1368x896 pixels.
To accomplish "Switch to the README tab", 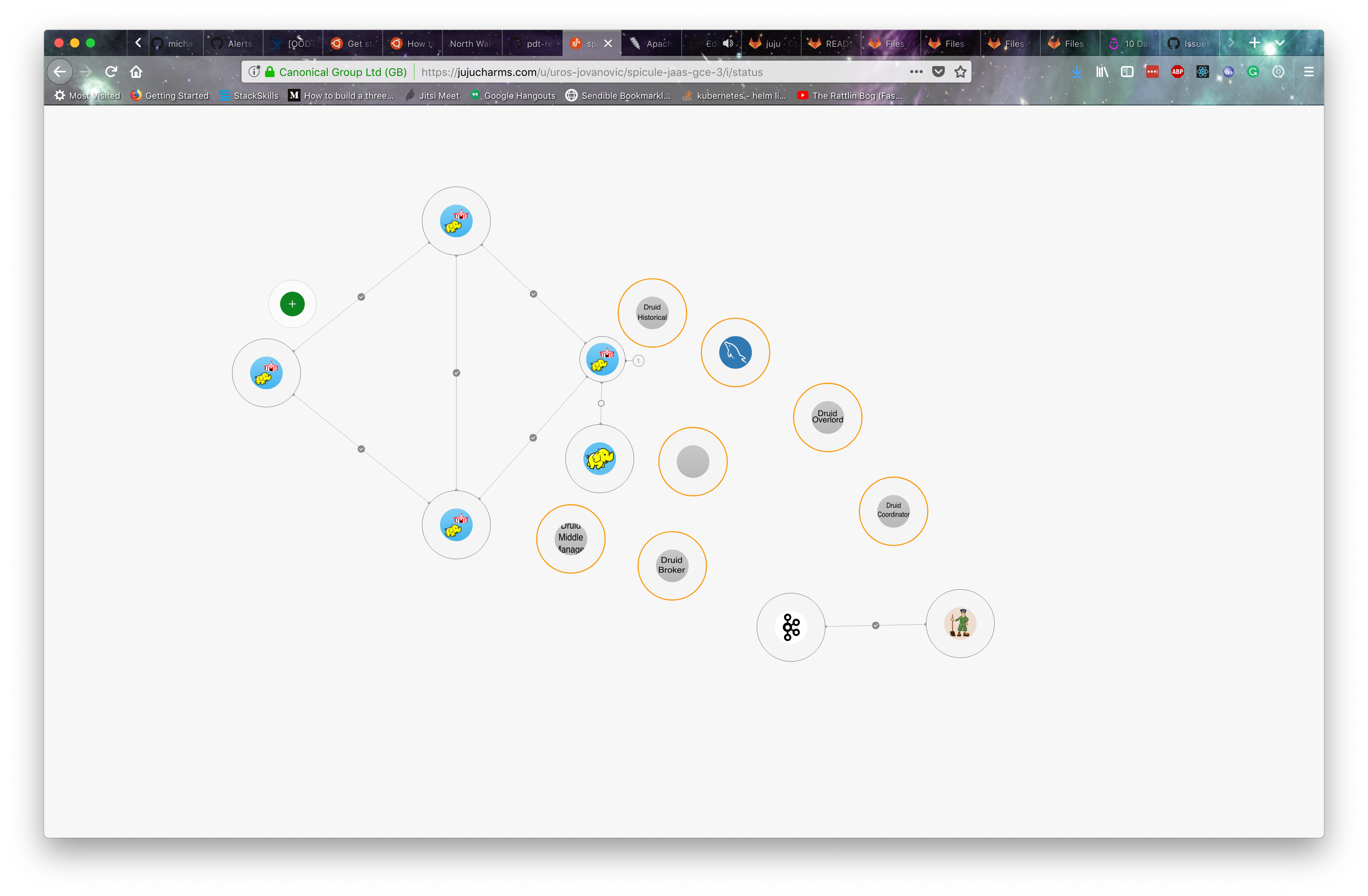I will click(831, 43).
